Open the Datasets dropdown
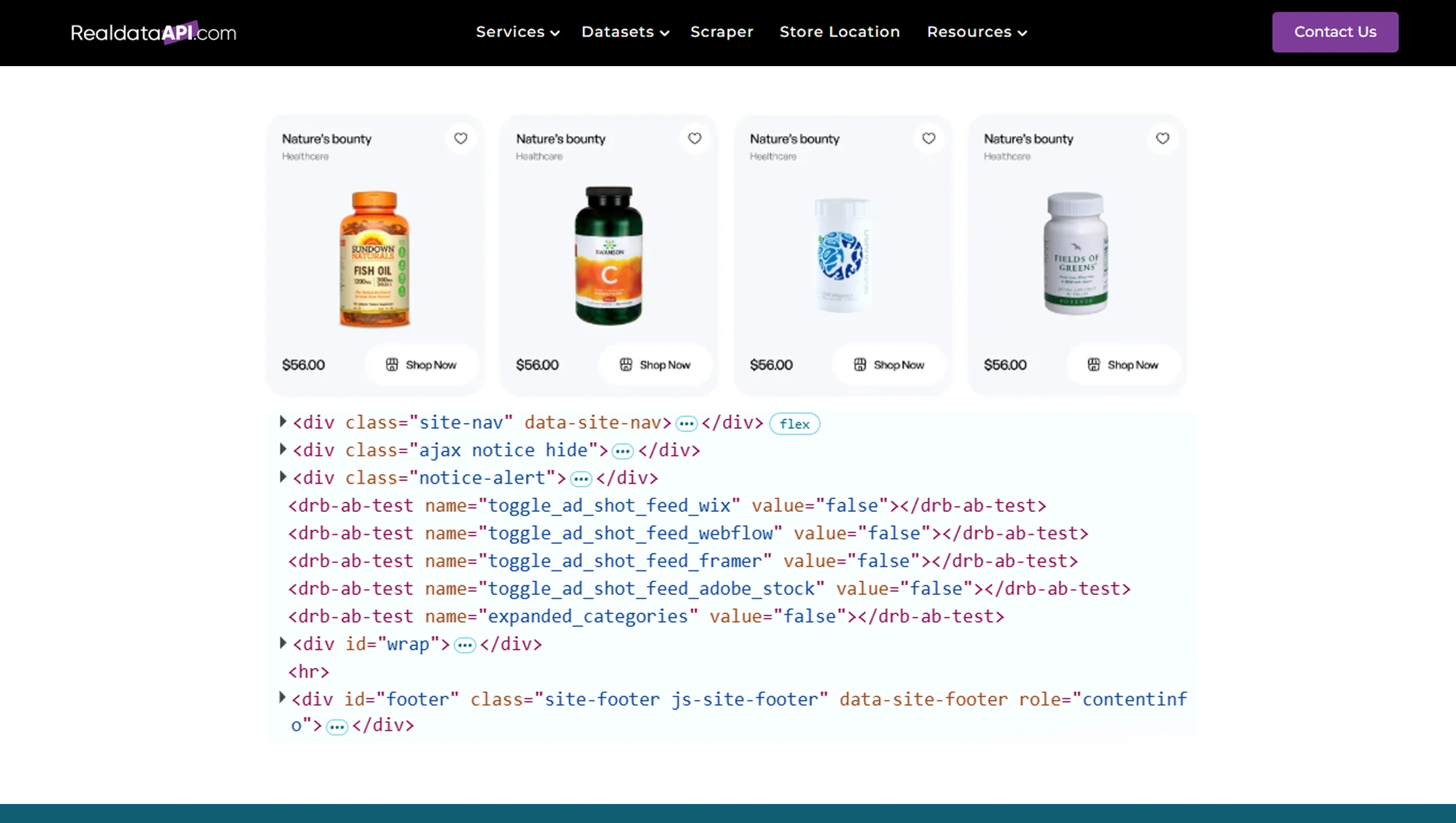This screenshot has width=1456, height=823. (624, 31)
